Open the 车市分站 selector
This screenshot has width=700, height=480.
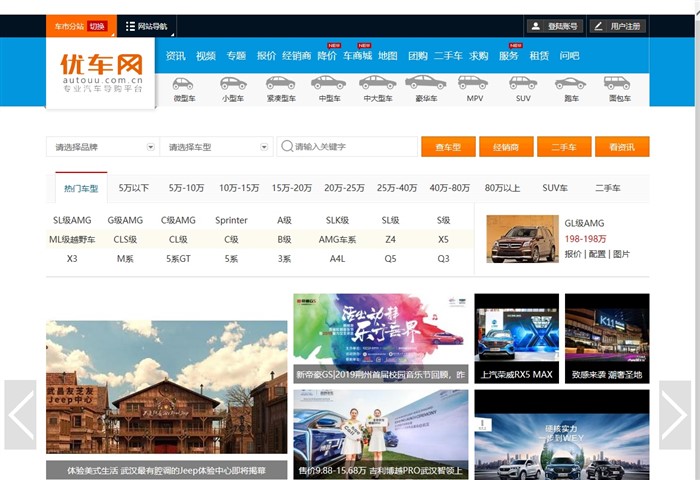[x=69, y=26]
